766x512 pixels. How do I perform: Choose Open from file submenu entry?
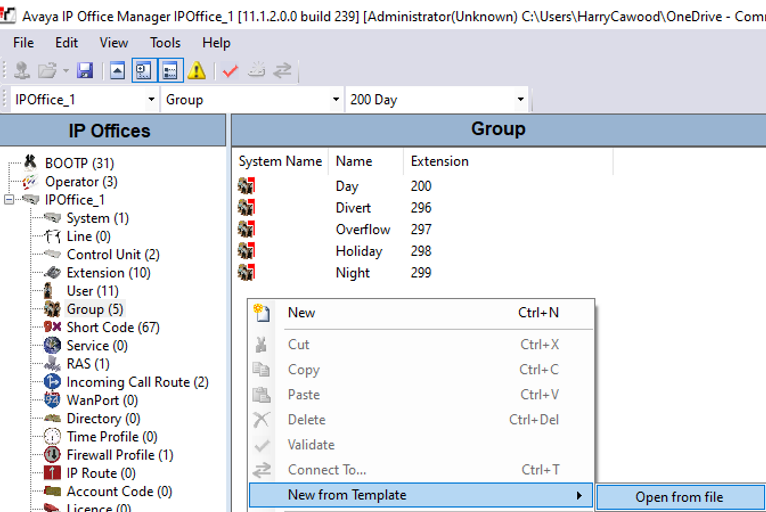tap(680, 497)
